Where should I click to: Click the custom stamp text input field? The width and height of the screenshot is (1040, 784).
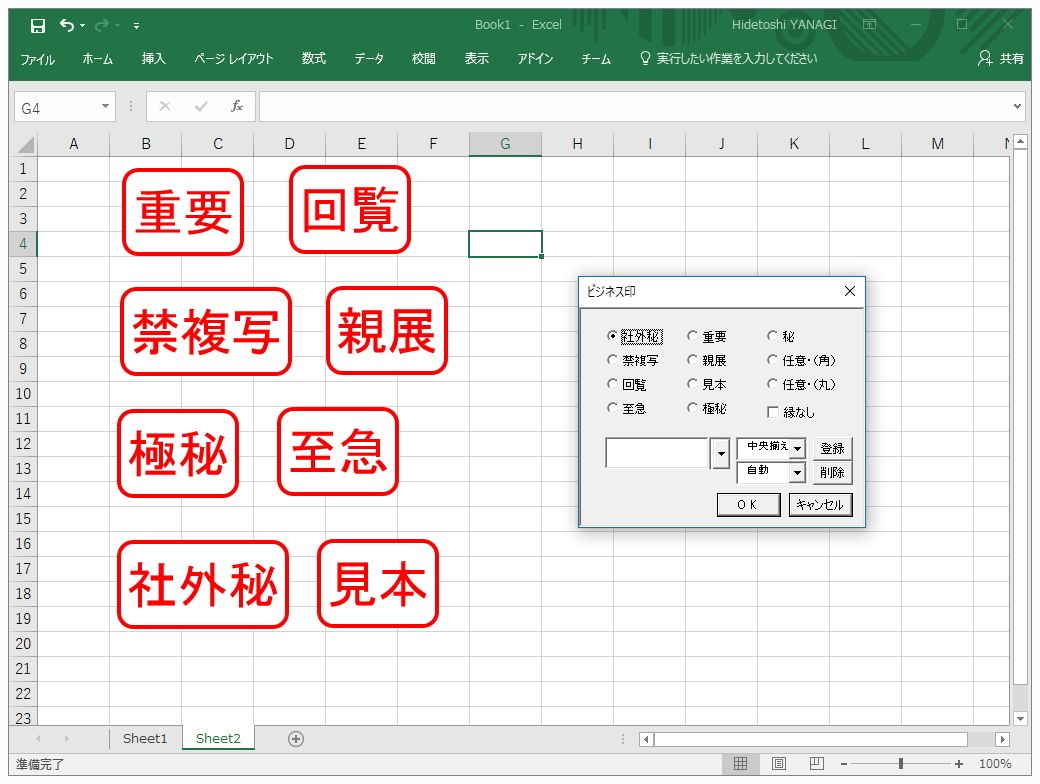pyautogui.click(x=657, y=454)
